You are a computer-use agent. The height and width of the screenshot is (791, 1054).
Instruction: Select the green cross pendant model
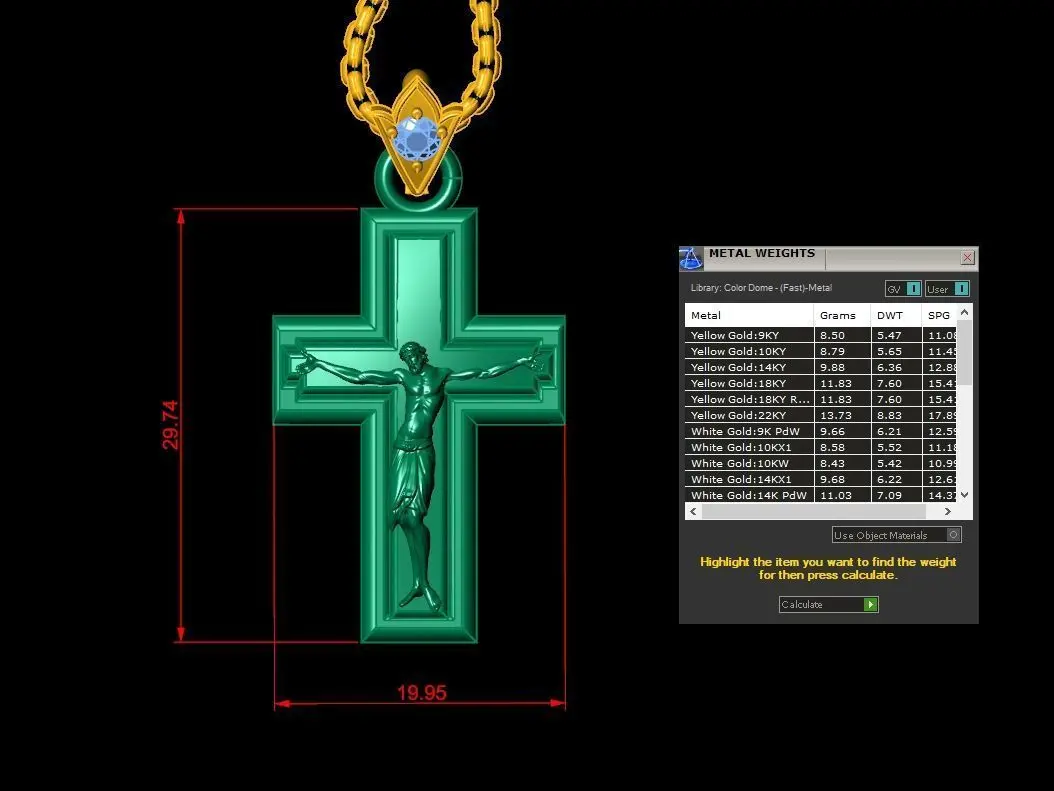click(x=419, y=425)
